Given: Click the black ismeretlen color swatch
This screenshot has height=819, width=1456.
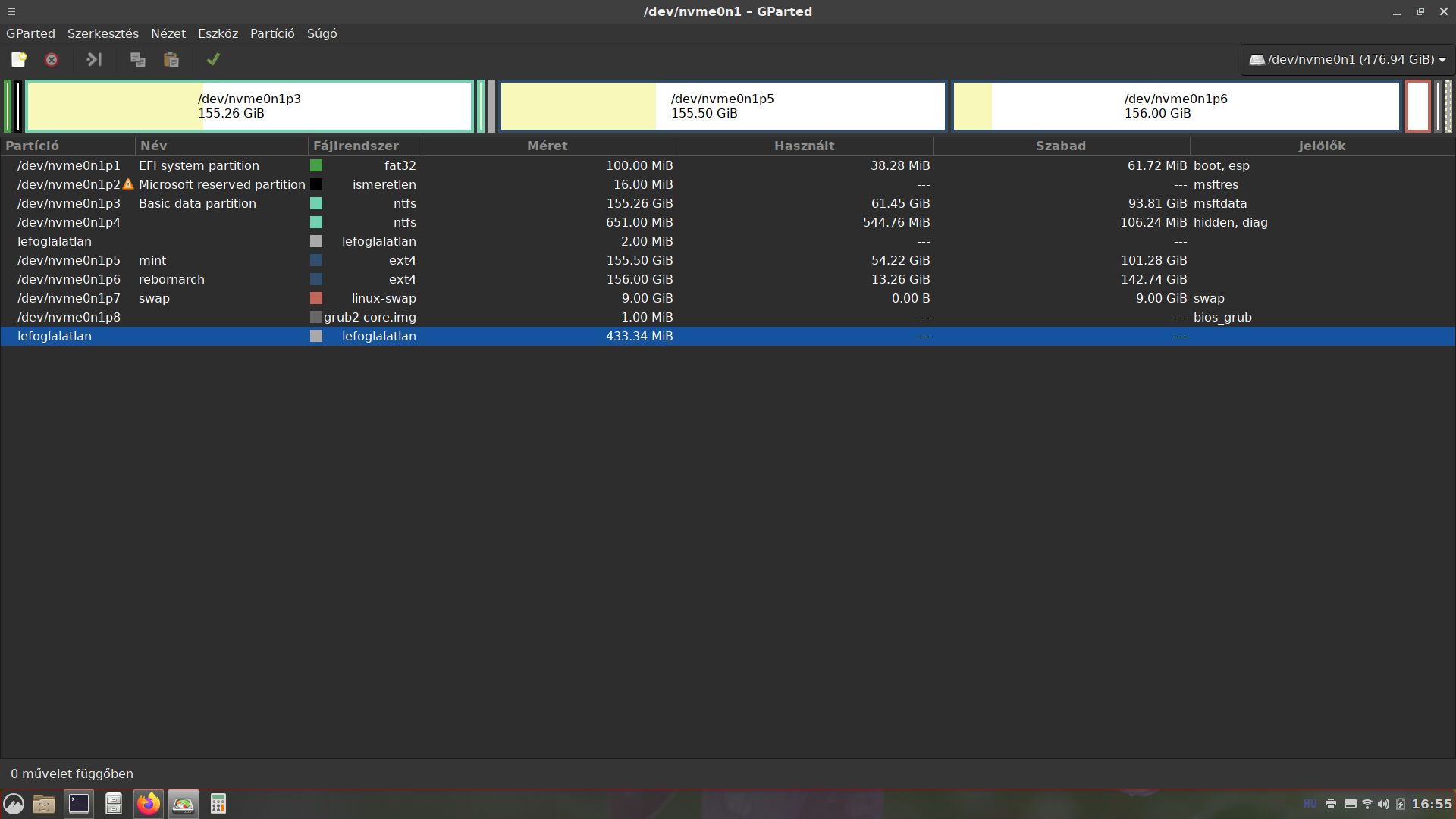Looking at the screenshot, I should click(316, 184).
